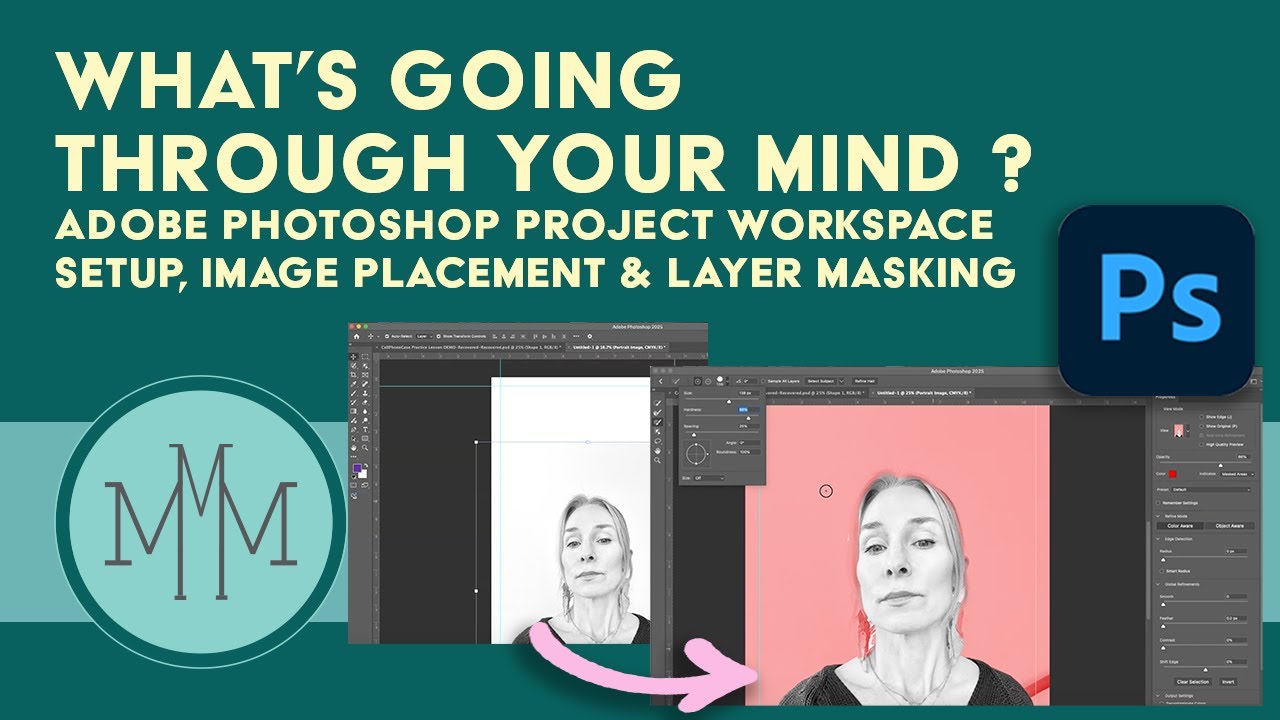
Task: Toggle High Quality Preview checkbox
Action: 1201,445
